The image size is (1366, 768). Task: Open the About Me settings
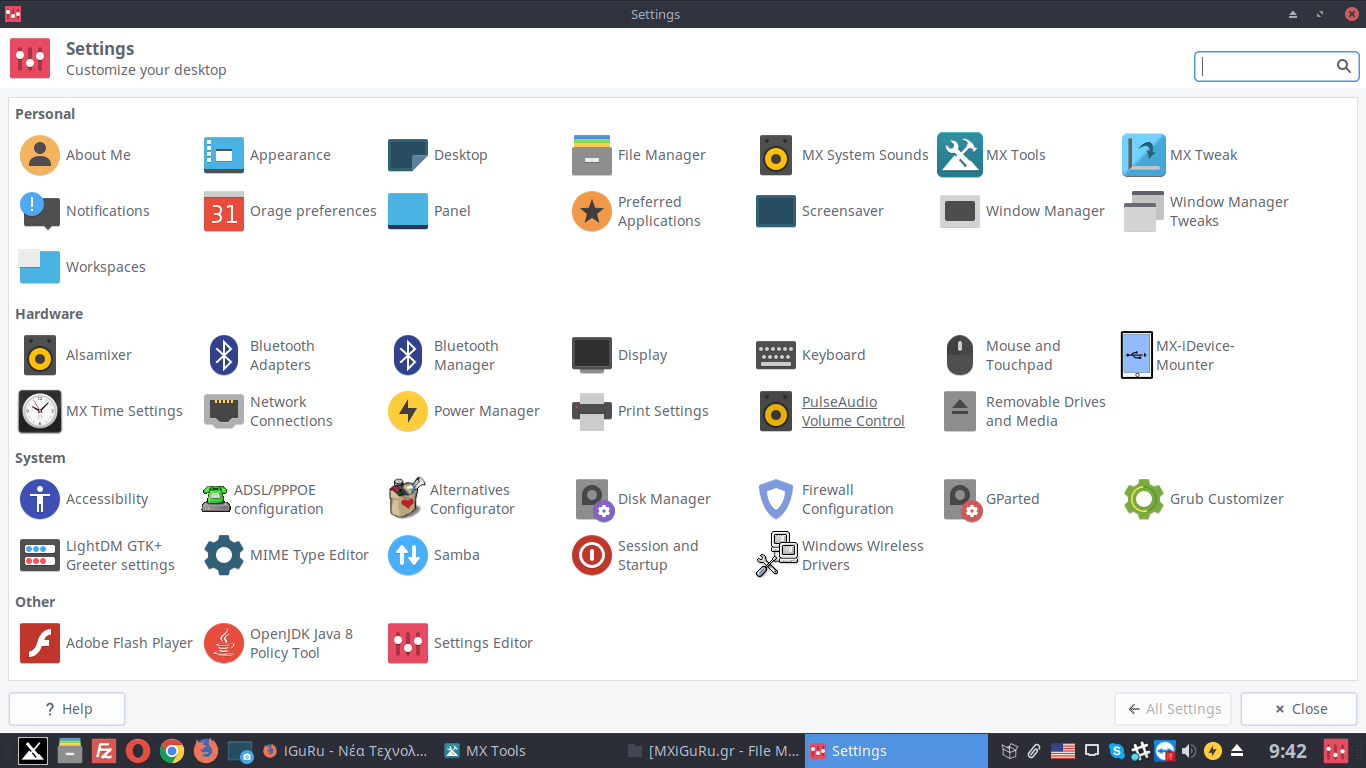coord(76,155)
